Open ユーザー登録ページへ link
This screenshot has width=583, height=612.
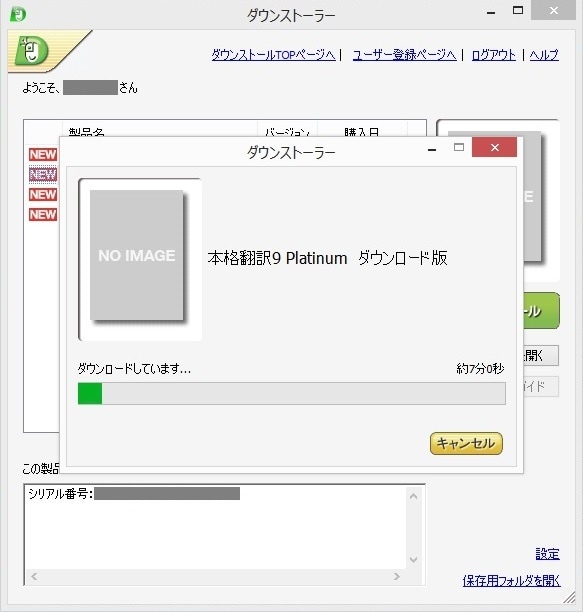coord(404,55)
